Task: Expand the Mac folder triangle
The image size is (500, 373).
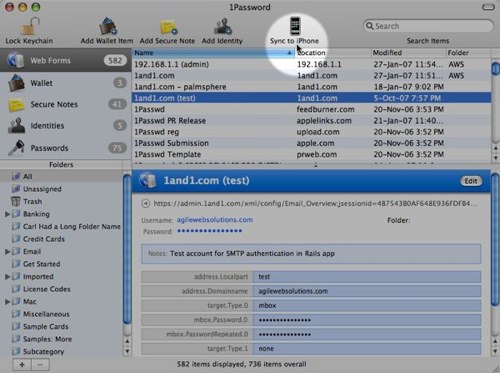Action: [7, 302]
